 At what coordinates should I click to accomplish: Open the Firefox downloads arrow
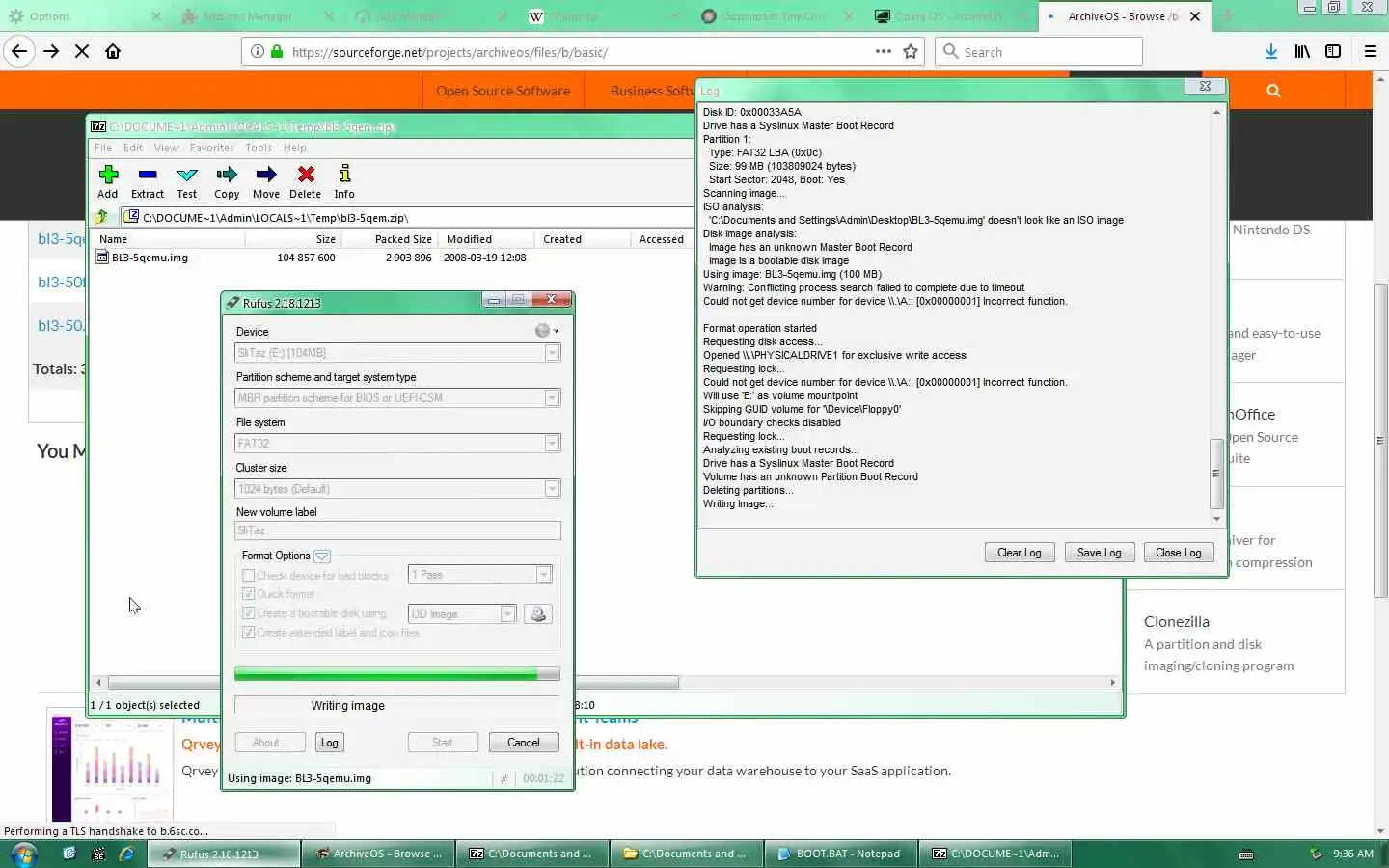1271,52
